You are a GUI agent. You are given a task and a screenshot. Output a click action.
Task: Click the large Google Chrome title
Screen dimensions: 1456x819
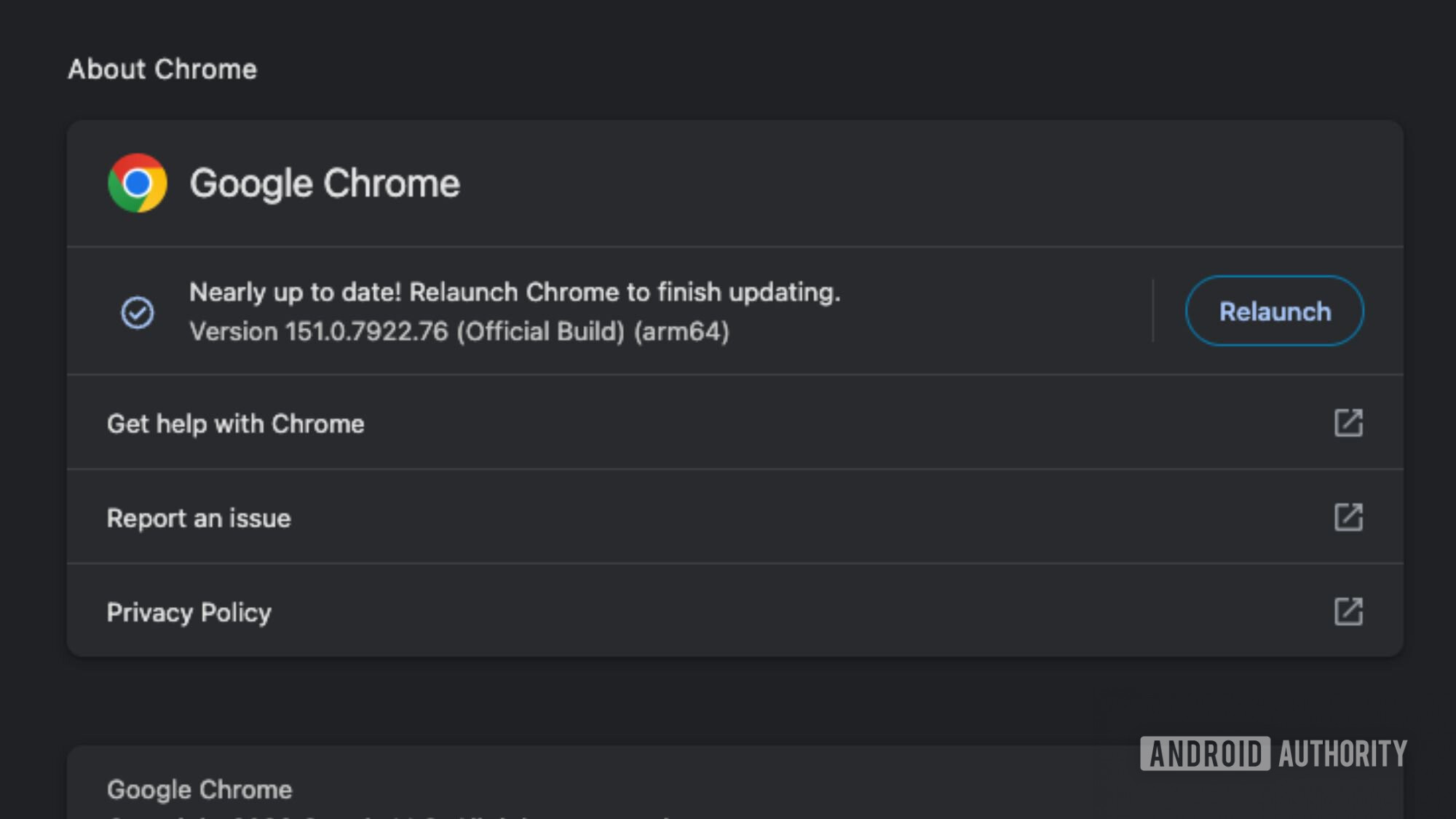(325, 183)
